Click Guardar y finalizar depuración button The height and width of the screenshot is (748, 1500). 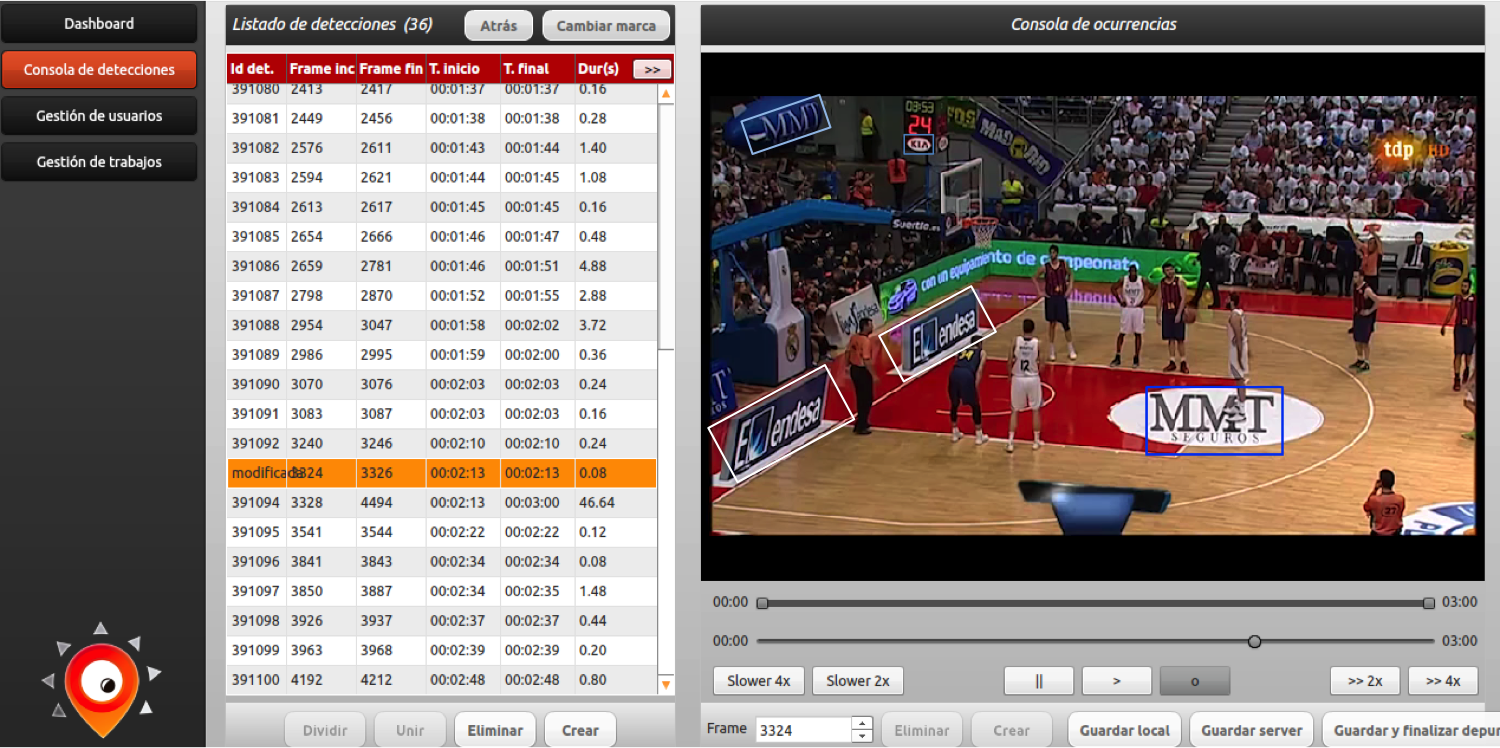[1411, 730]
